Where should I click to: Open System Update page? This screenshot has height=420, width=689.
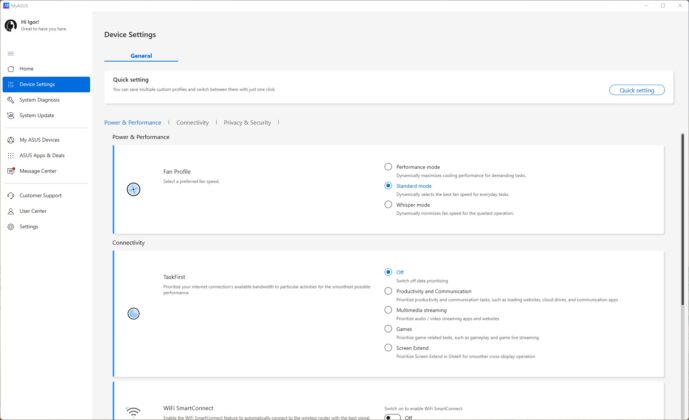pyautogui.click(x=46, y=116)
